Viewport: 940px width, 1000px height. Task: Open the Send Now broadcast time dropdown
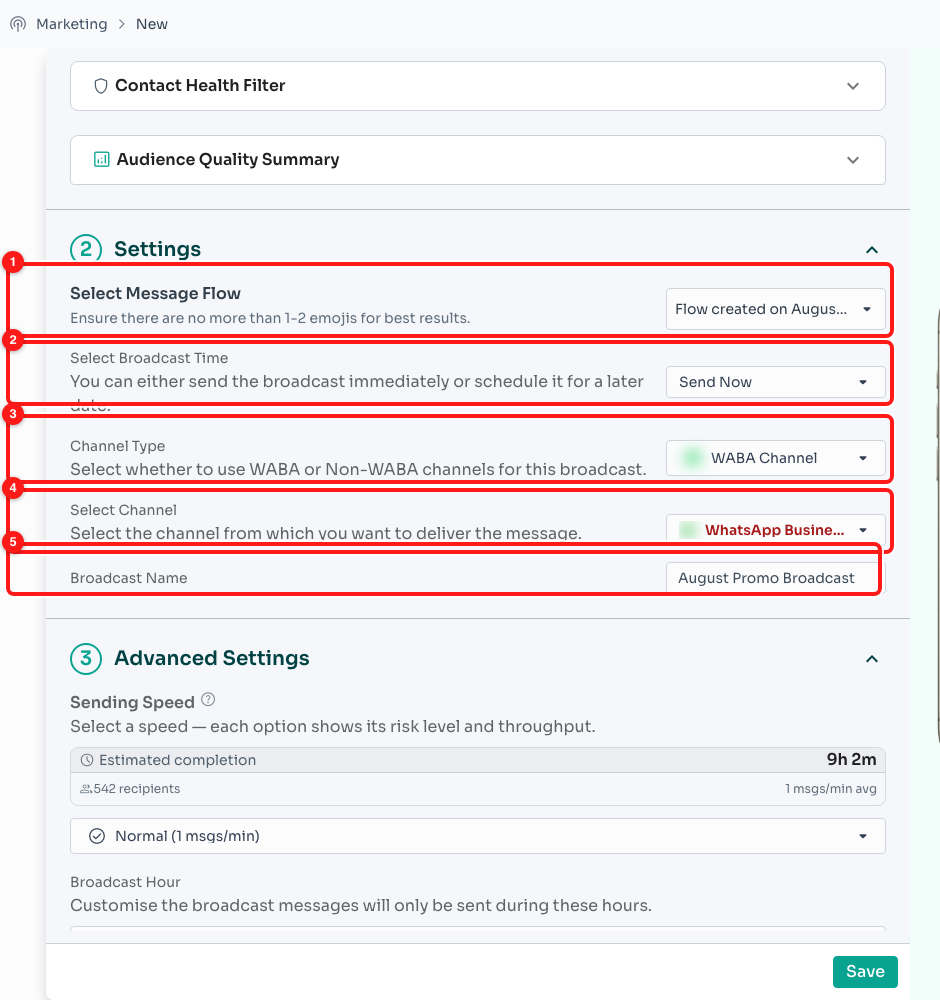775,382
